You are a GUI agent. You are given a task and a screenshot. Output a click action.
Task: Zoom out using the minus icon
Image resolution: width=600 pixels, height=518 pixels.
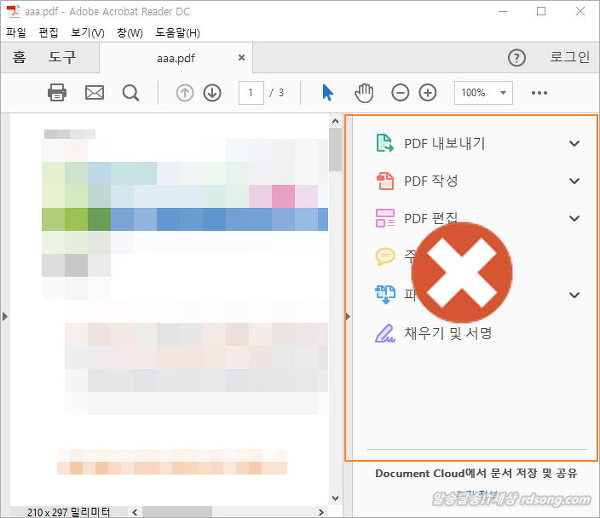(x=400, y=93)
